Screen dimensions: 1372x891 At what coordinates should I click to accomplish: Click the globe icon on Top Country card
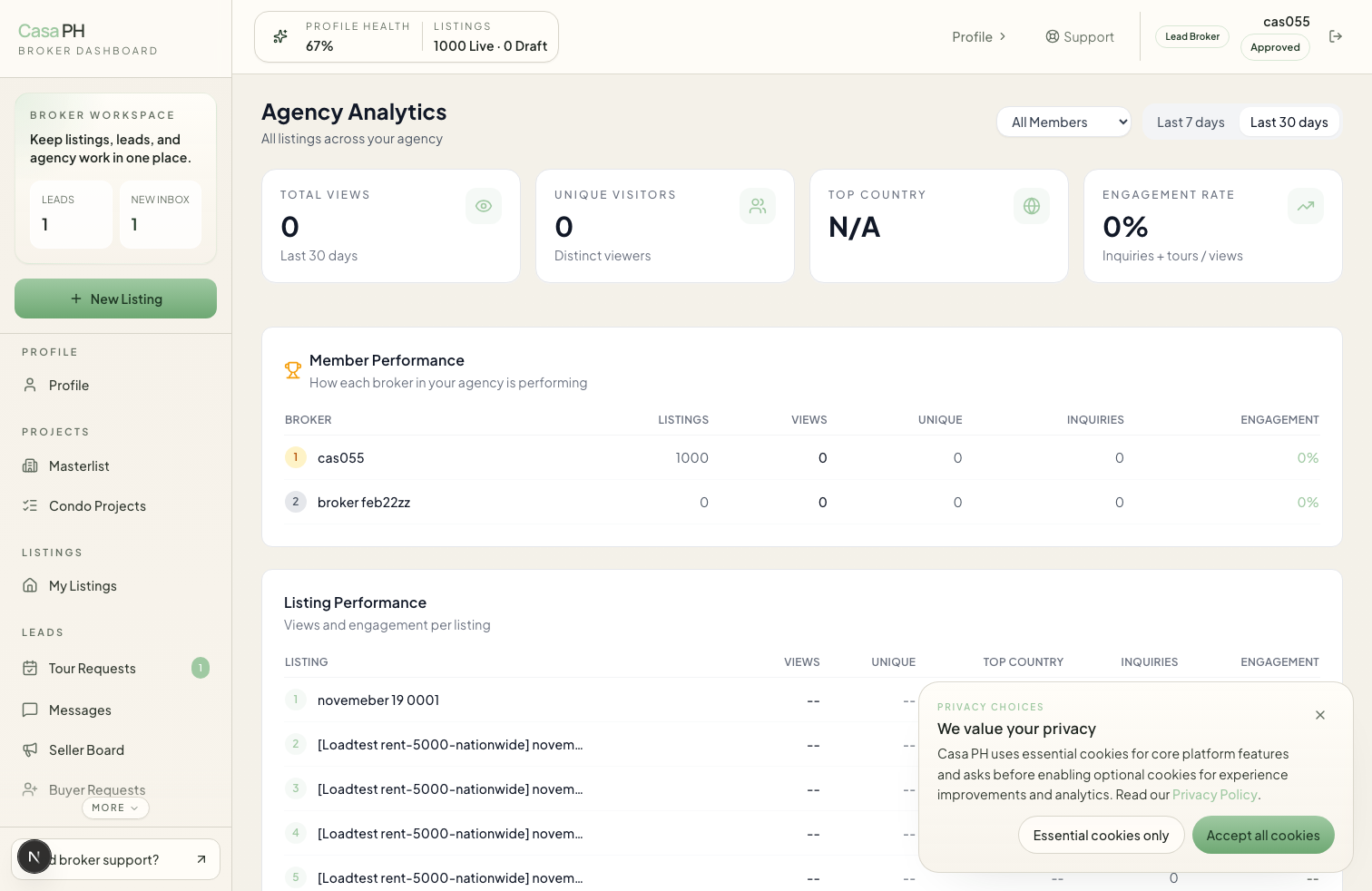click(x=1031, y=206)
